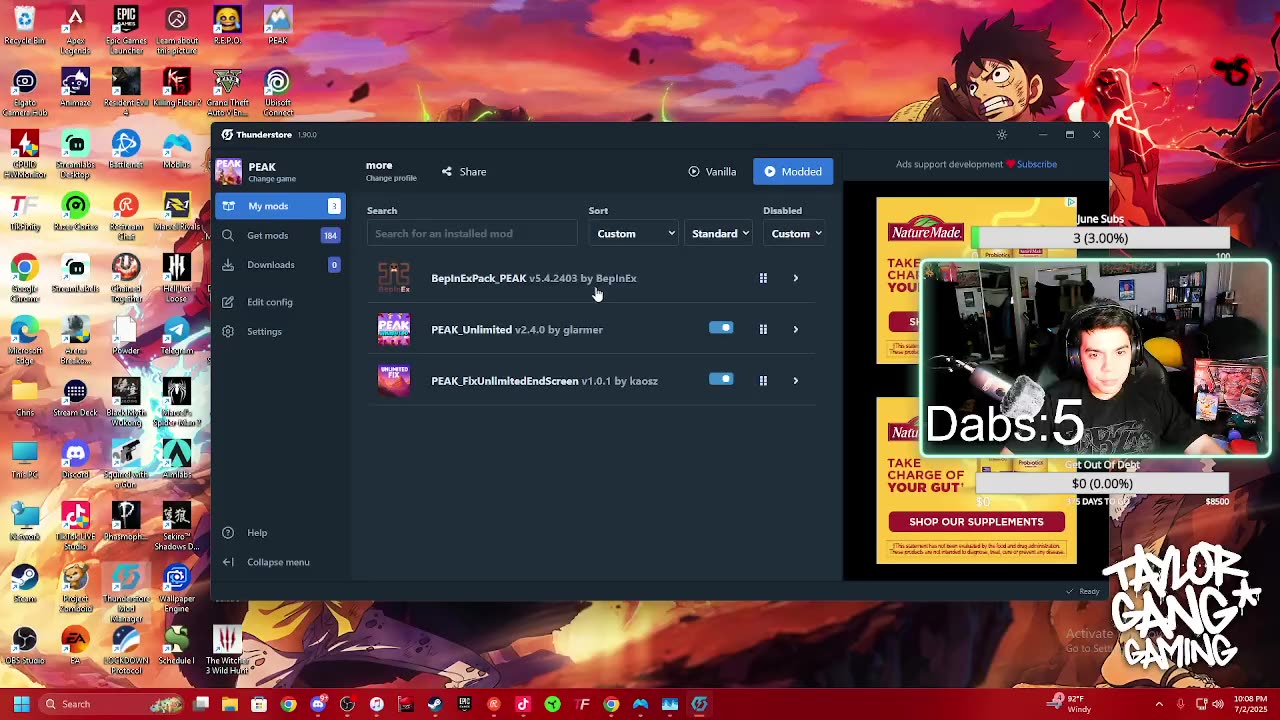The width and height of the screenshot is (1280, 720).
Task: Grab the drag handle for BepInExPack_PEAK
Action: click(763, 278)
